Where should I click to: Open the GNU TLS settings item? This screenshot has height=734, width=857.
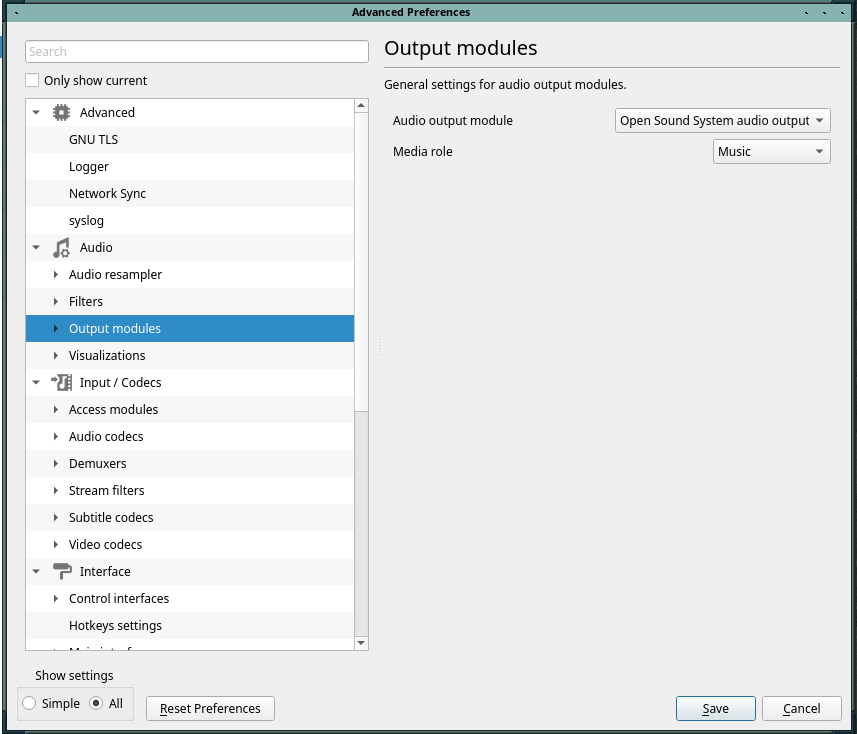(93, 140)
